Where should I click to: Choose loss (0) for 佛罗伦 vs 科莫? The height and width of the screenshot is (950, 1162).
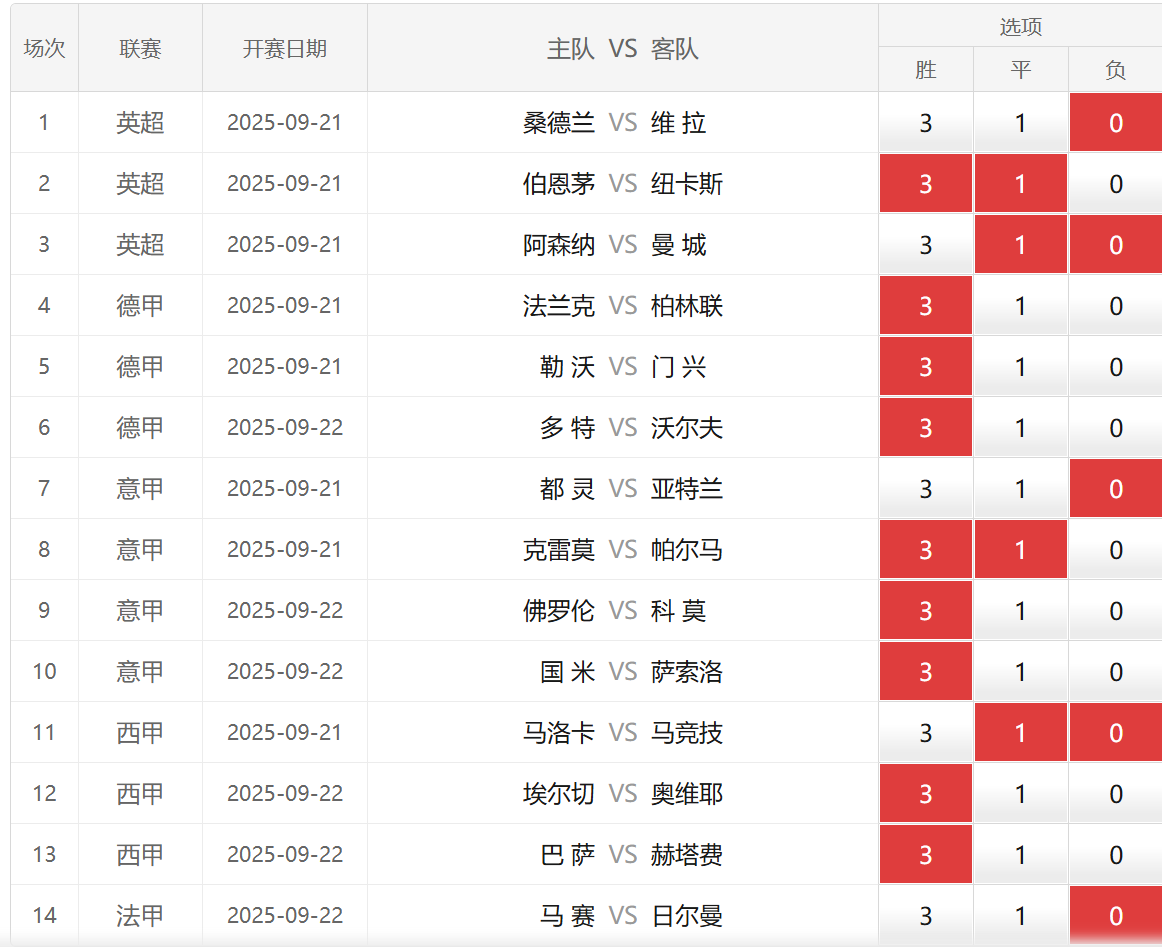[x=1115, y=611]
